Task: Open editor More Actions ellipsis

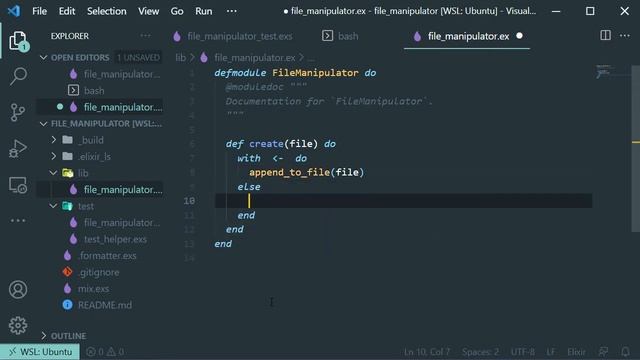Action: tap(625, 36)
